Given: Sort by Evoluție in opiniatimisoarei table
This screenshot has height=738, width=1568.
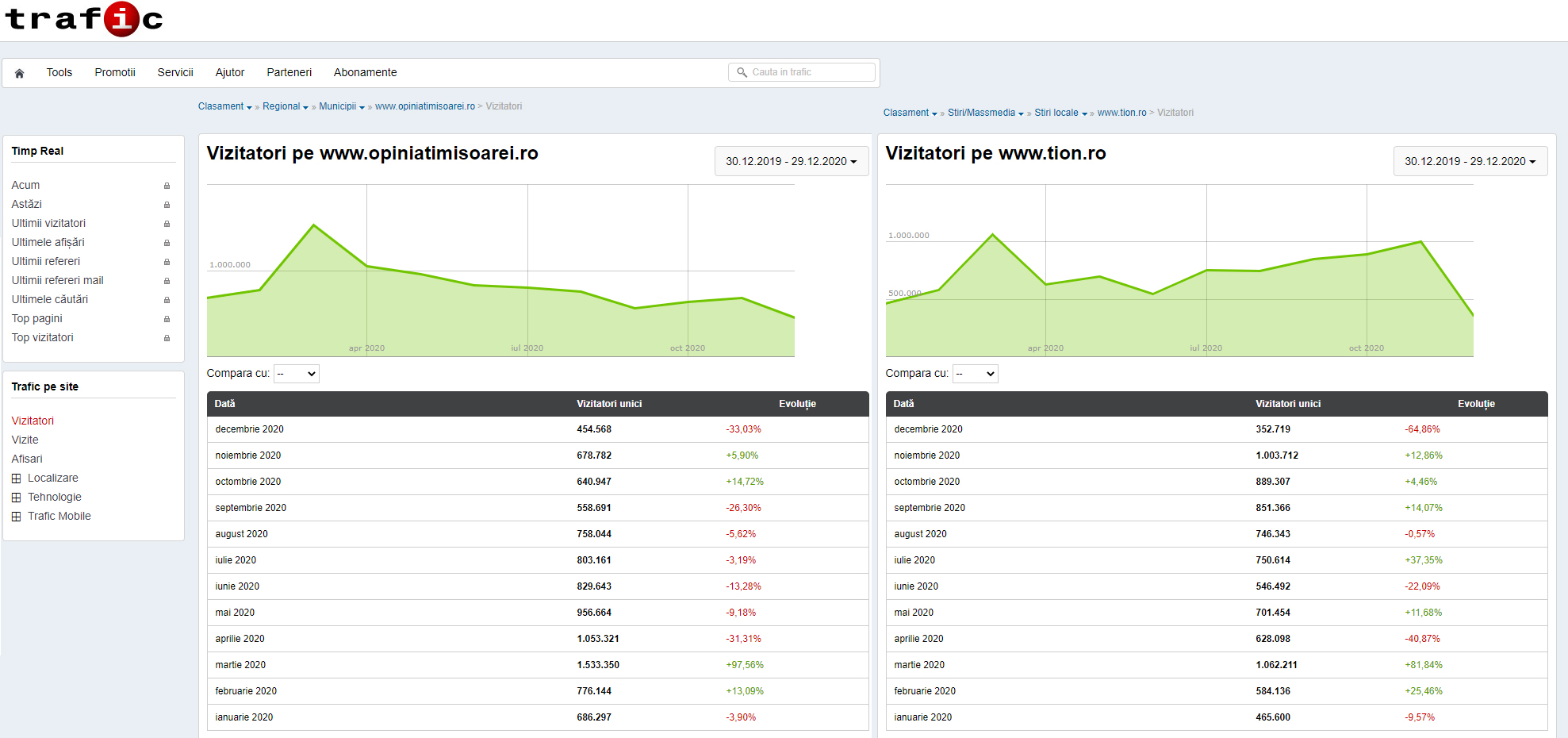Looking at the screenshot, I should click(797, 404).
